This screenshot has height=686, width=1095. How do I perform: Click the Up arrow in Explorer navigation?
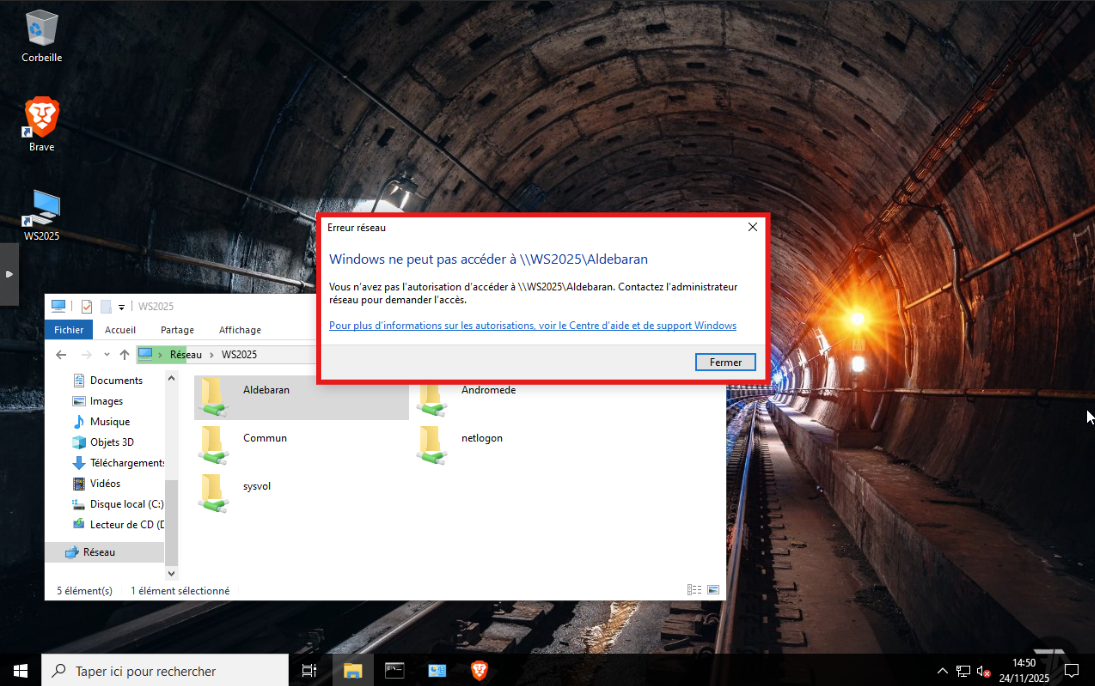124,355
